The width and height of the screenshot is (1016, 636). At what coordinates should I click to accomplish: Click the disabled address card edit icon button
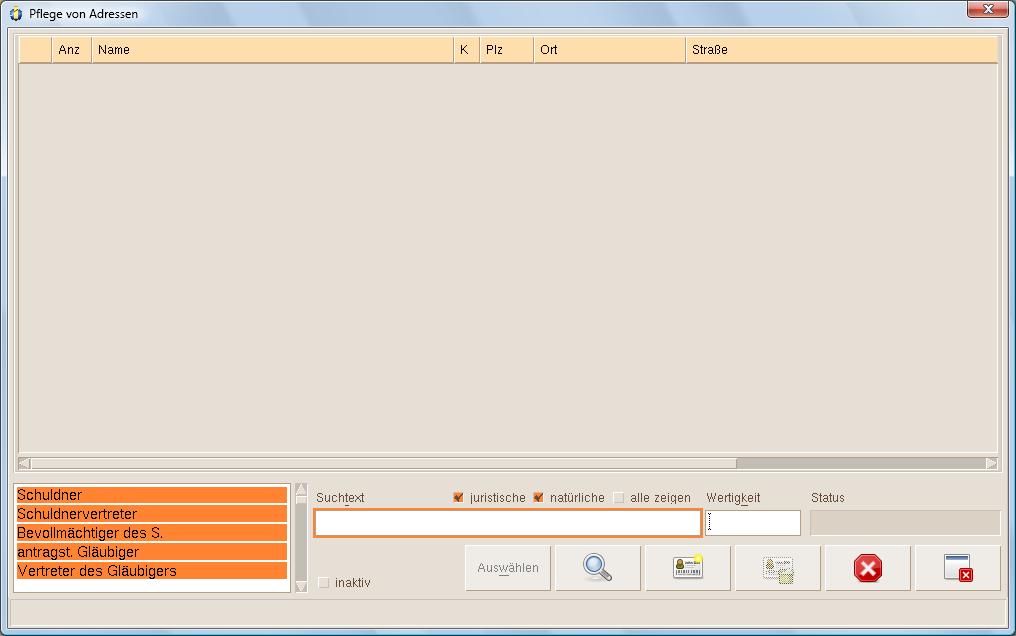pos(778,568)
